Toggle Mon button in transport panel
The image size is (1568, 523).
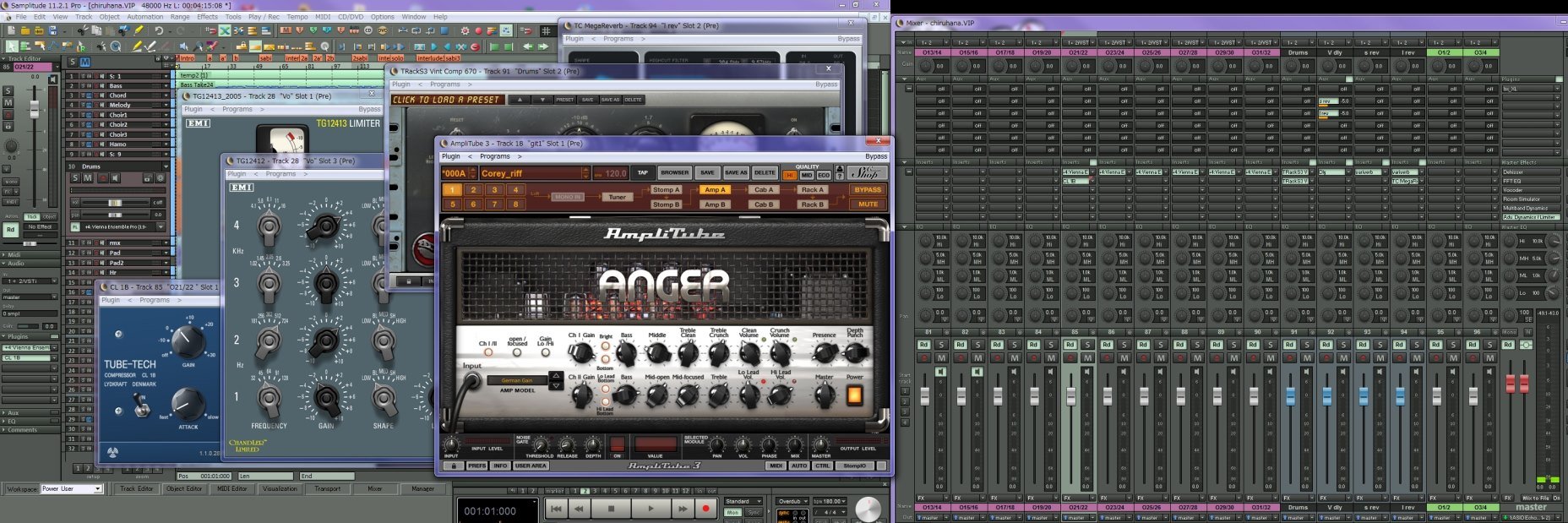coord(732,512)
